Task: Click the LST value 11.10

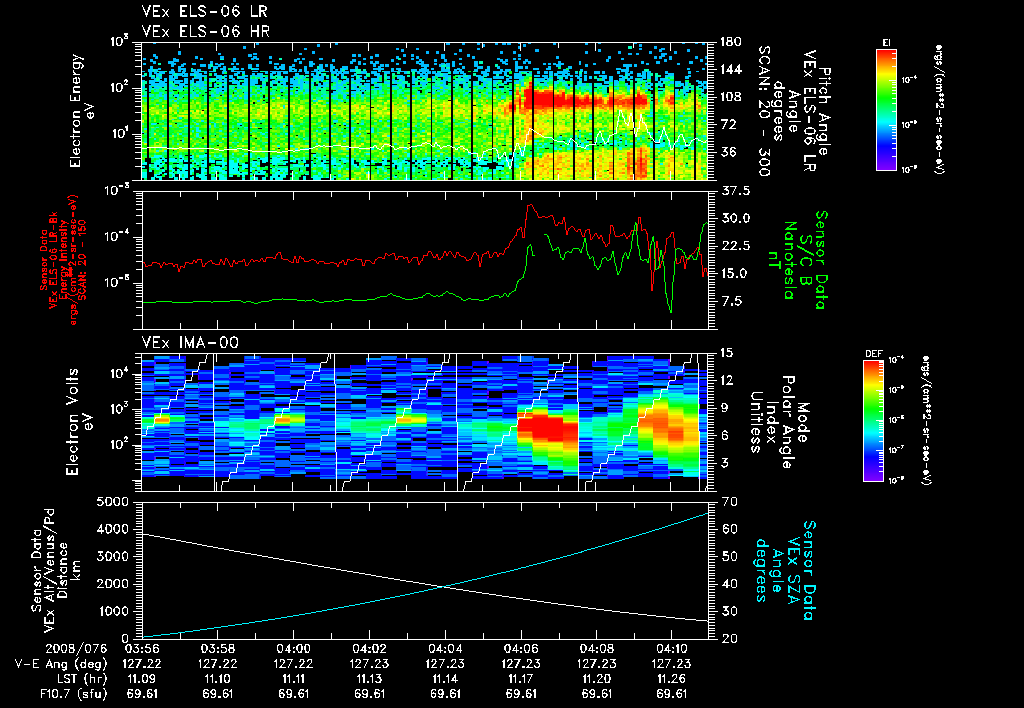Action: point(217,679)
